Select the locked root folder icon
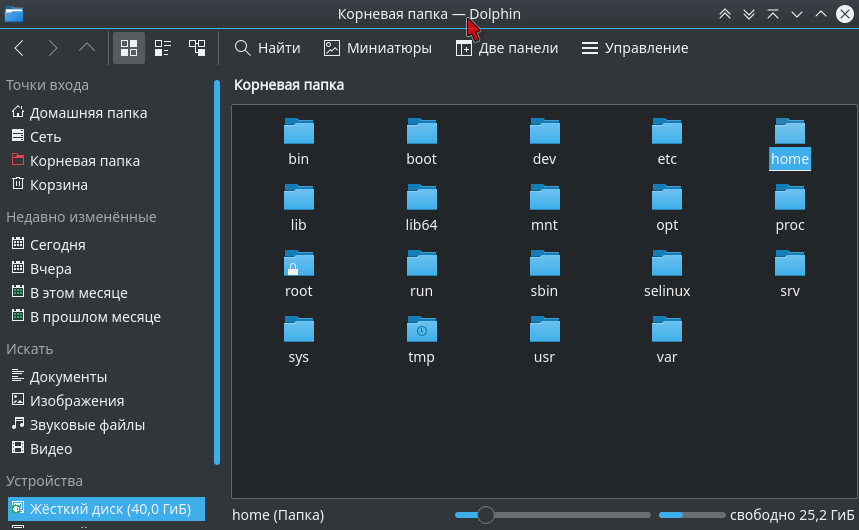Viewport: 859px width, 530px height. [299, 264]
